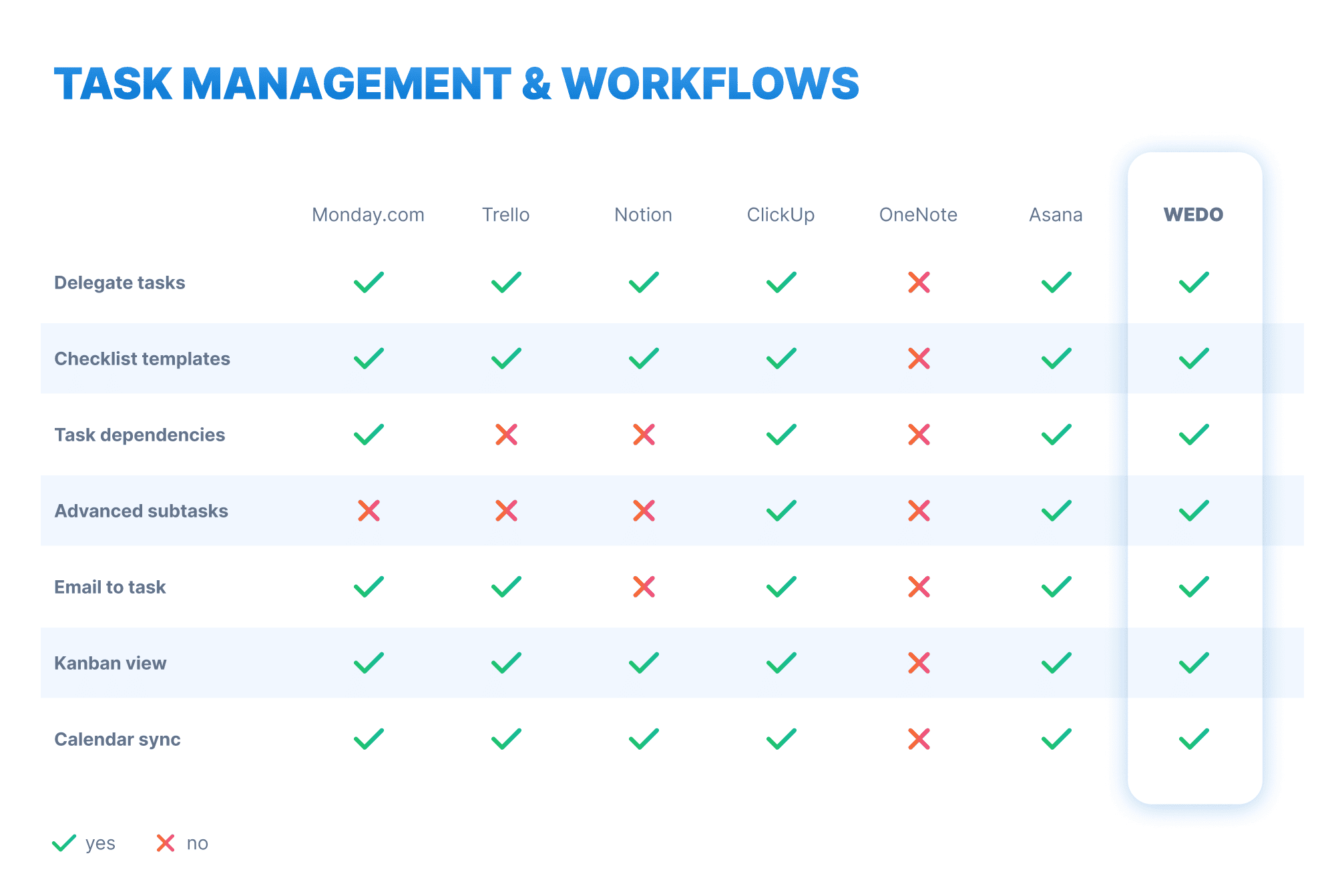Click the WEDO column heading
The width and height of the screenshot is (1330, 896).
pos(1194,215)
